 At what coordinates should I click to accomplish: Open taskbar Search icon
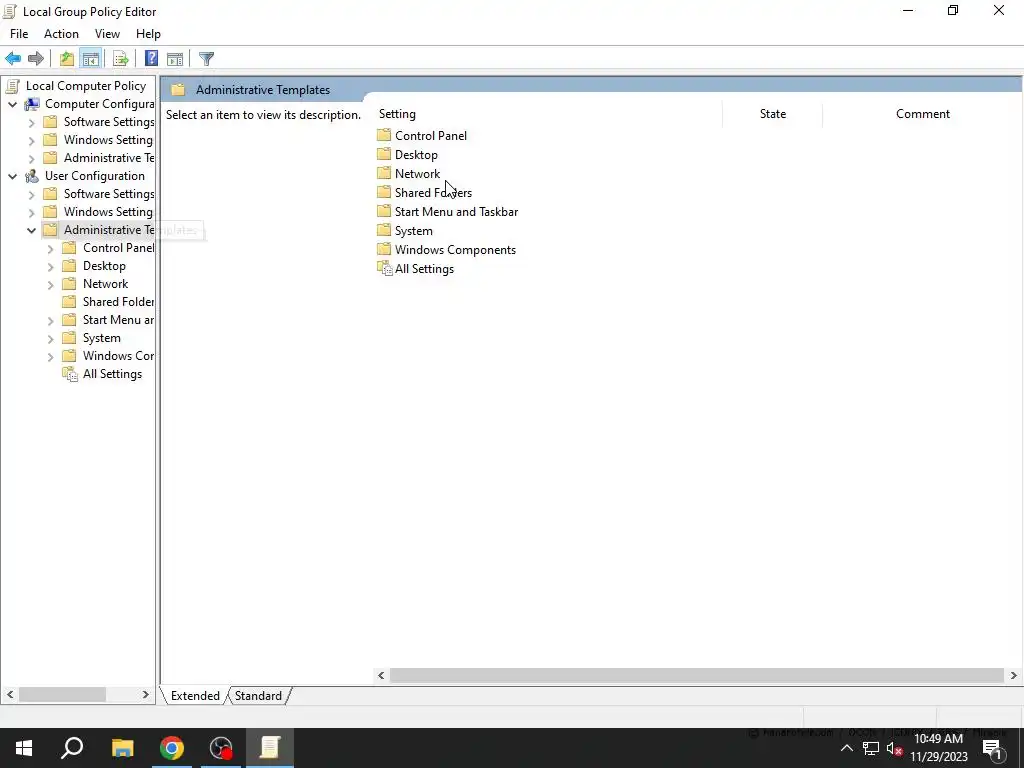point(72,748)
